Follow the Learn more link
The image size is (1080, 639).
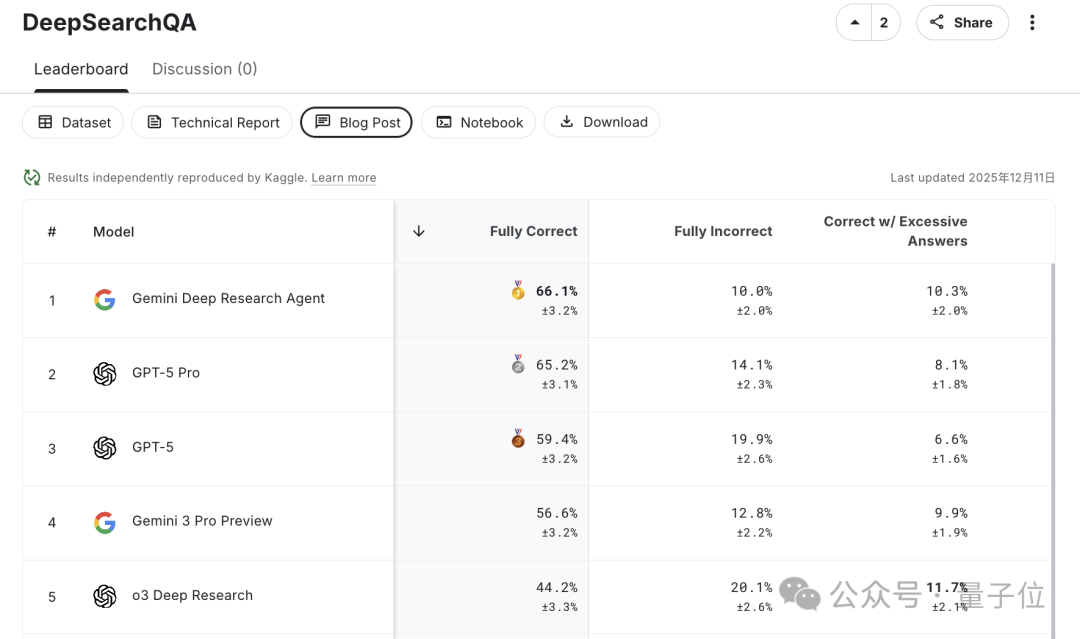pyautogui.click(x=344, y=178)
